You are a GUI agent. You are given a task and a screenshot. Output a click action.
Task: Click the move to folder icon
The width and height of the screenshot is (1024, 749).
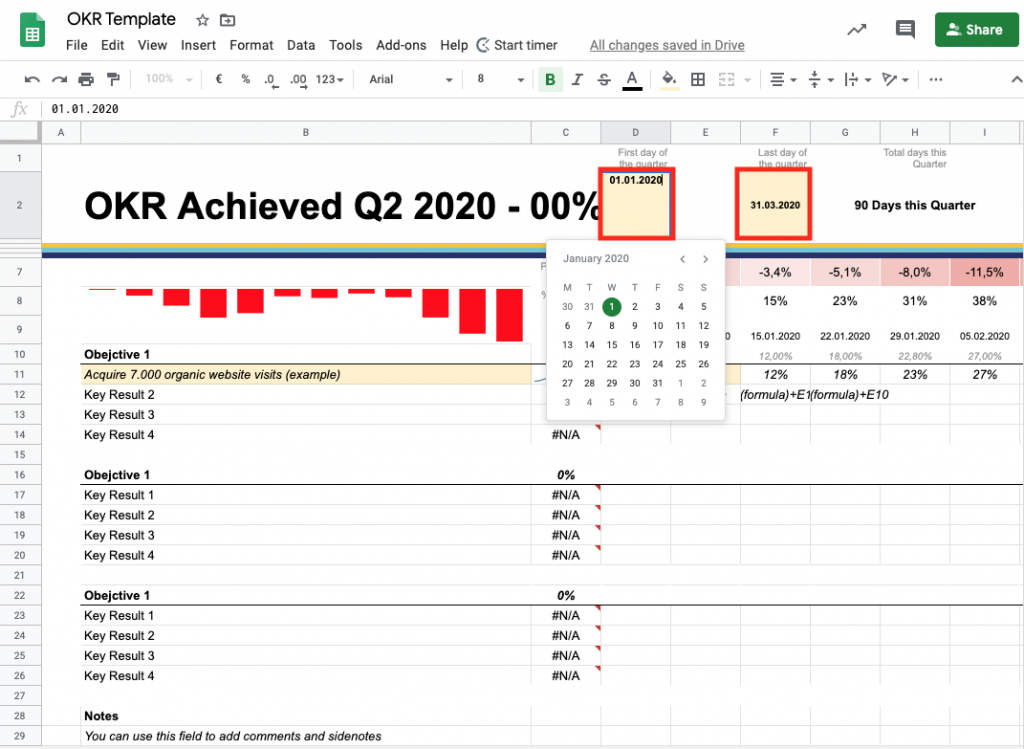[228, 20]
